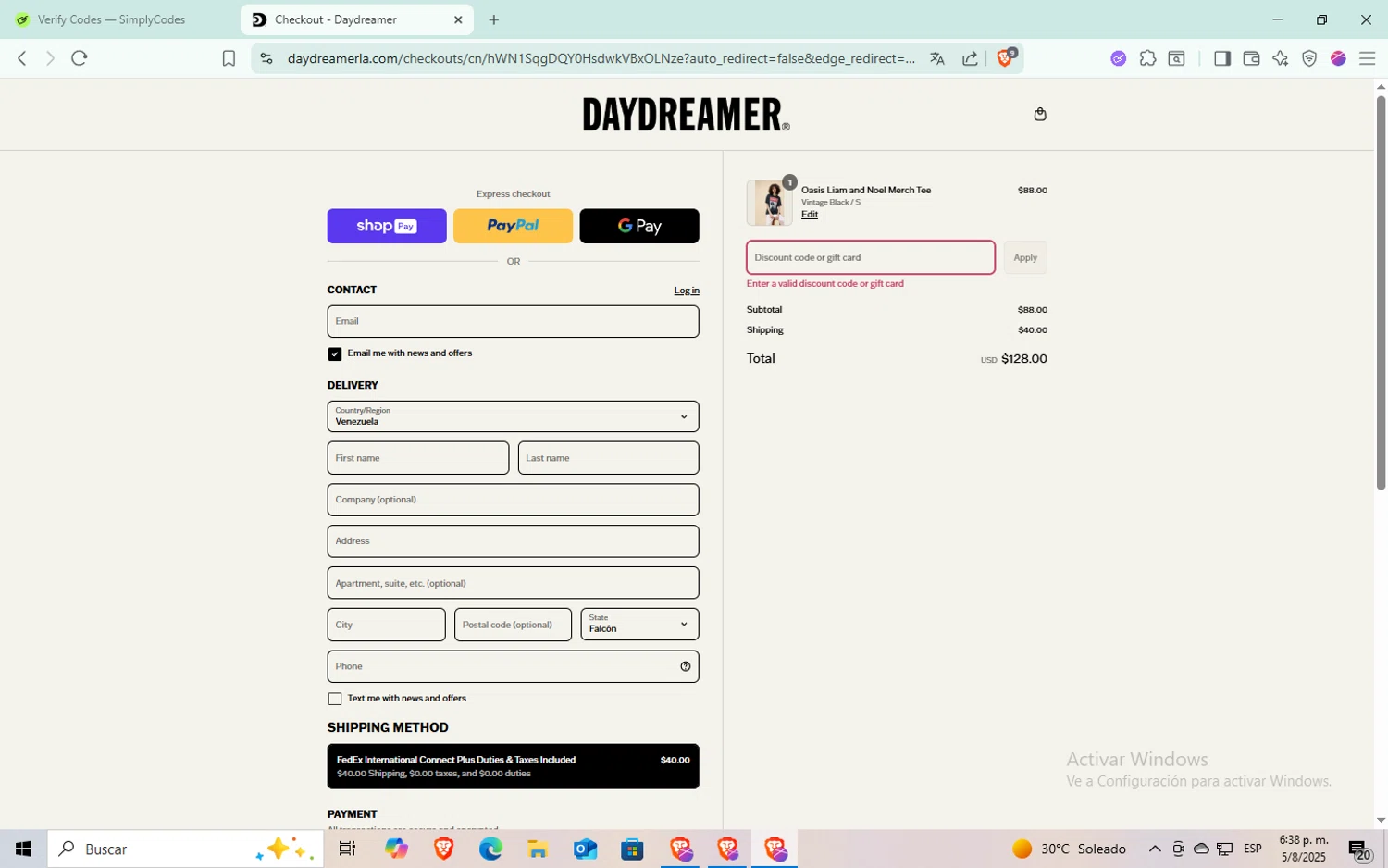1388x868 pixels.
Task: Open File Explorer from the taskbar
Action: [538, 849]
